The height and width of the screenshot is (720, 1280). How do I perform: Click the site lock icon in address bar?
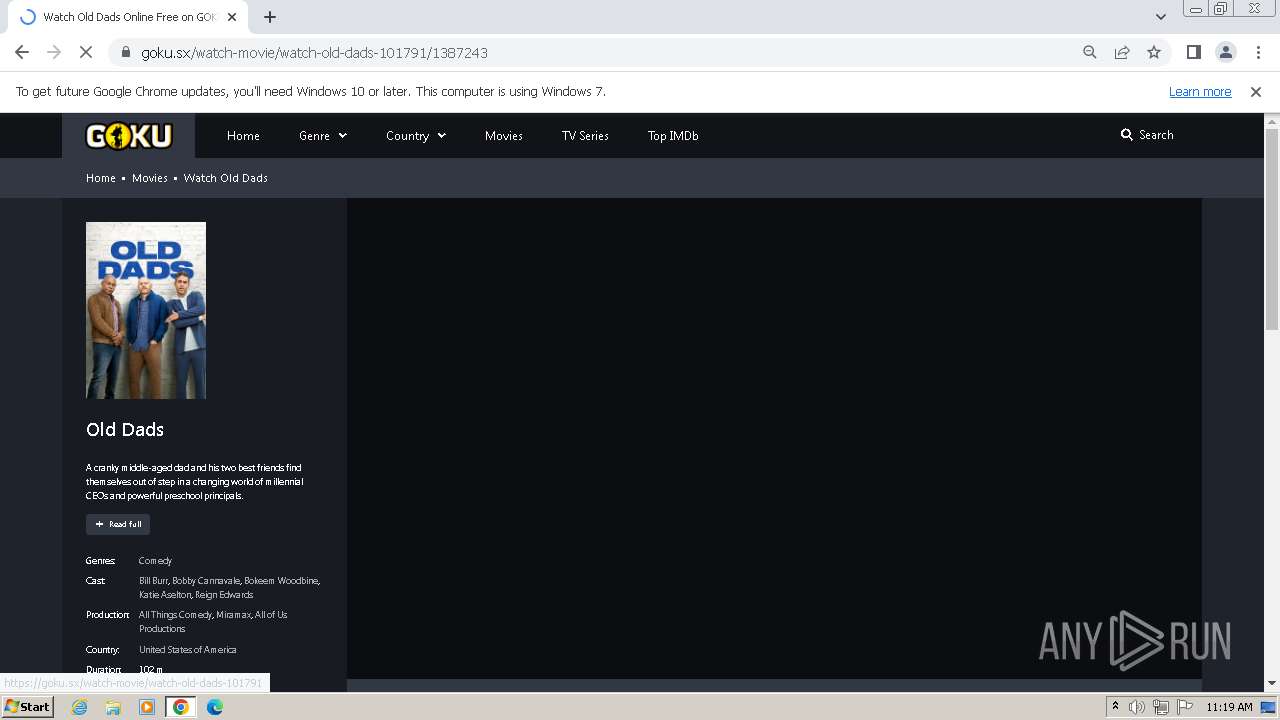pos(125,52)
